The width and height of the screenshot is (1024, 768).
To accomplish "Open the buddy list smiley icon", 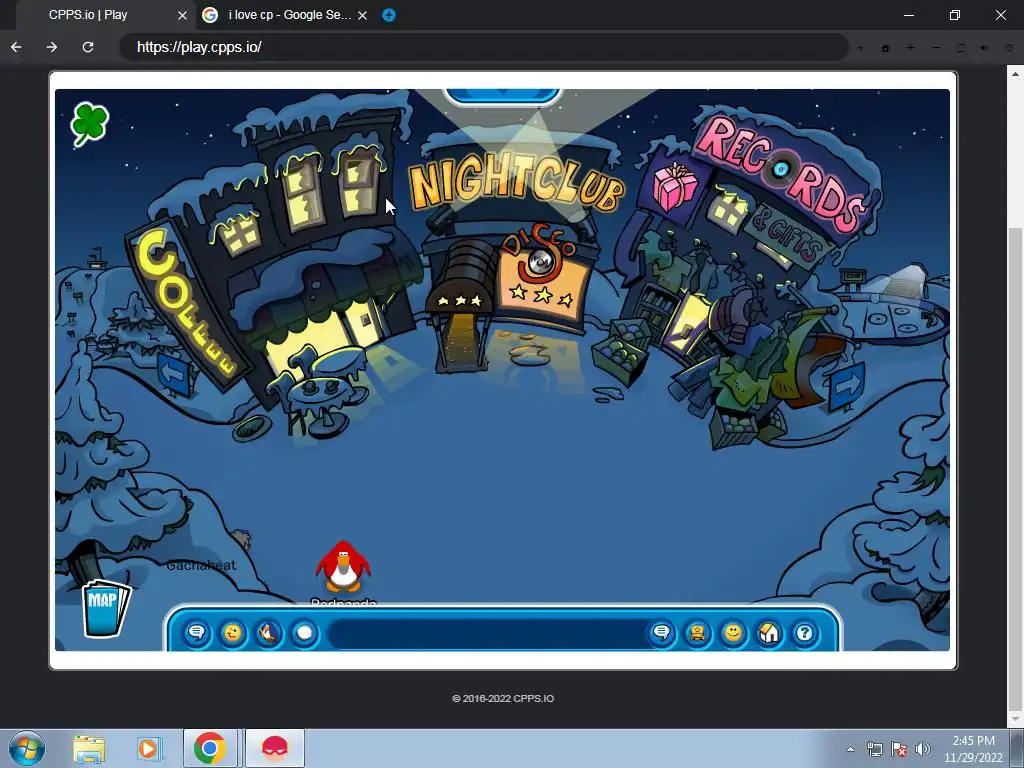I will pos(733,633).
